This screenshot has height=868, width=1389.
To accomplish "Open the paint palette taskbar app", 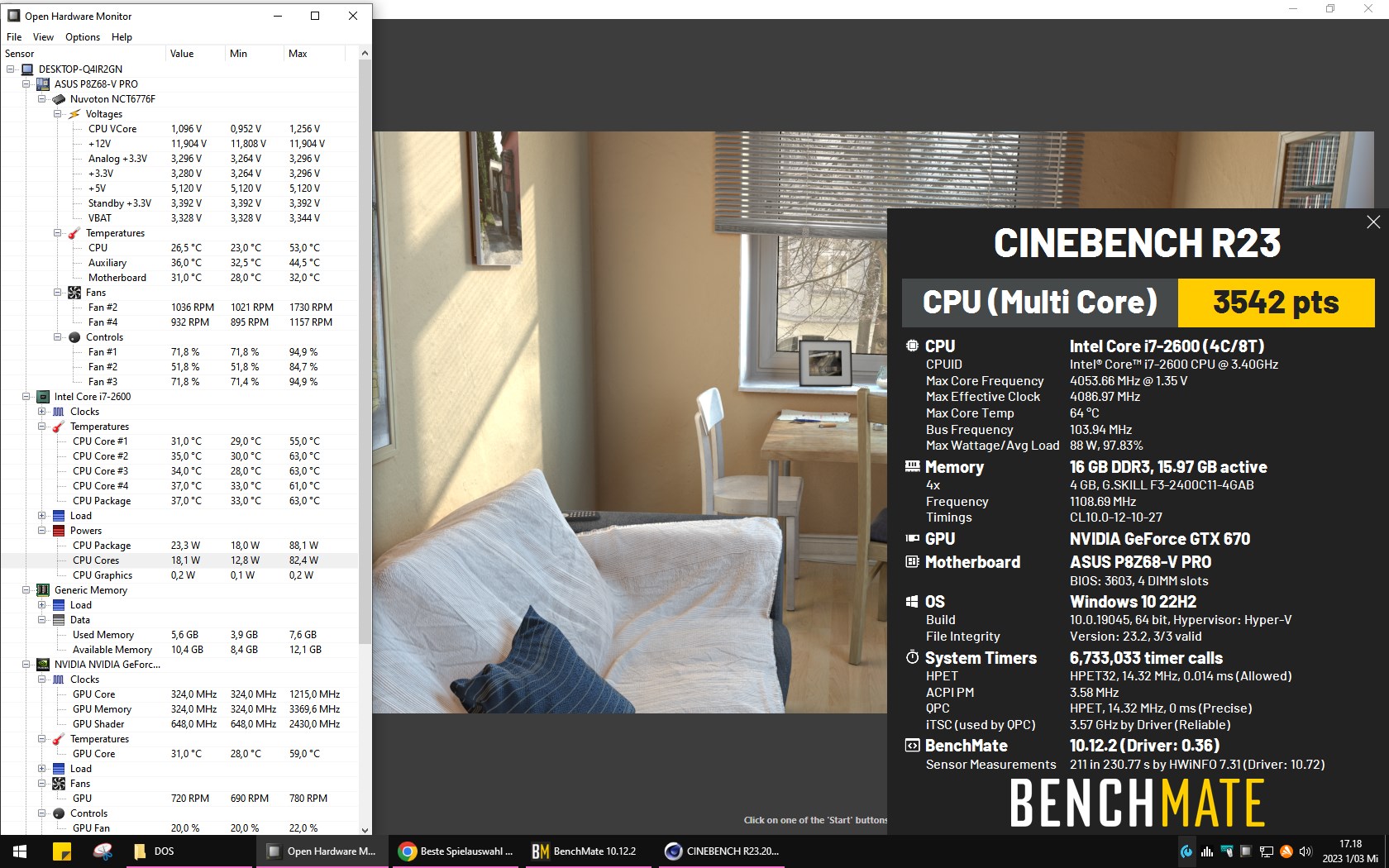I will coord(103,851).
